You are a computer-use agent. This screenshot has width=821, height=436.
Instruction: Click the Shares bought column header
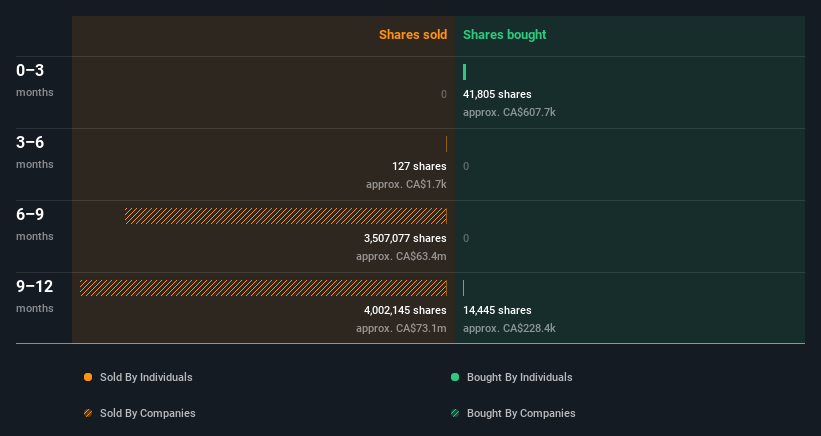coord(504,35)
